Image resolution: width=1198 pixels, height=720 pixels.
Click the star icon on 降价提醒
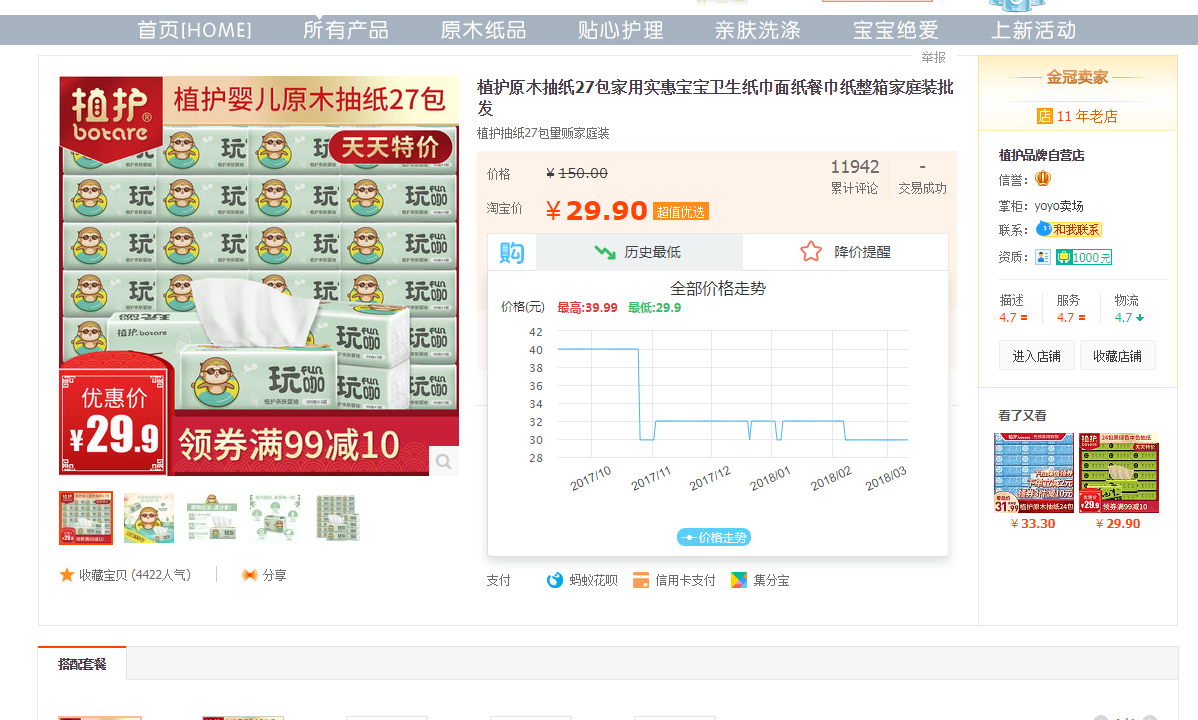pos(811,251)
